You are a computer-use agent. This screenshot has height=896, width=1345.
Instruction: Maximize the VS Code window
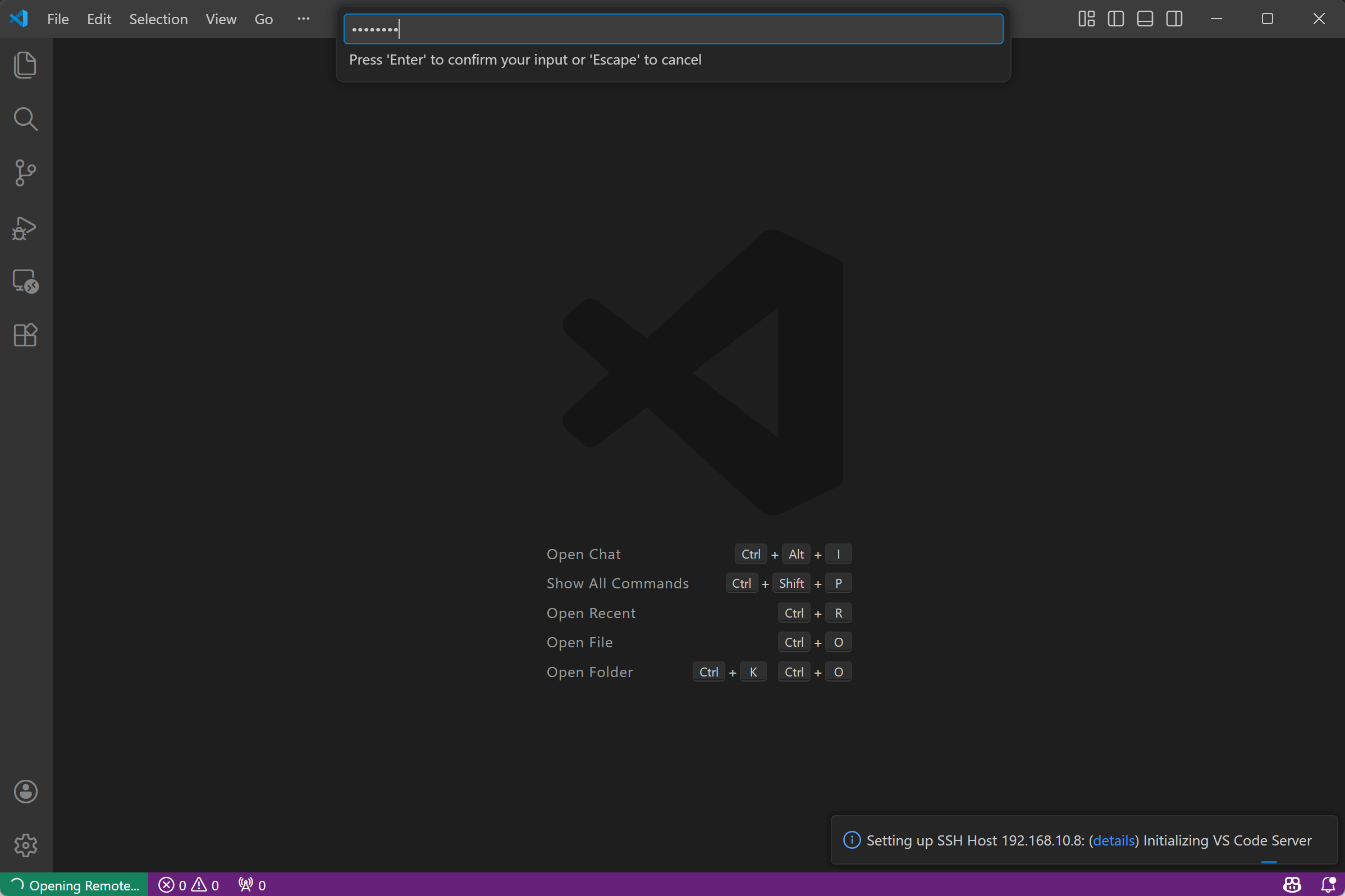[x=1268, y=19]
